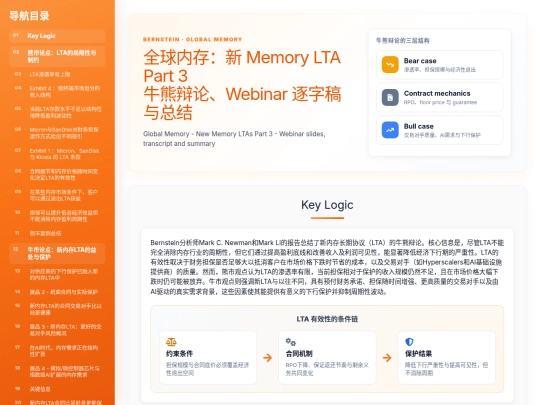The height and width of the screenshot is (405, 540).
Task: Click the English subtitle Global Memory - New Memory LTAs
Action: (x=234, y=138)
